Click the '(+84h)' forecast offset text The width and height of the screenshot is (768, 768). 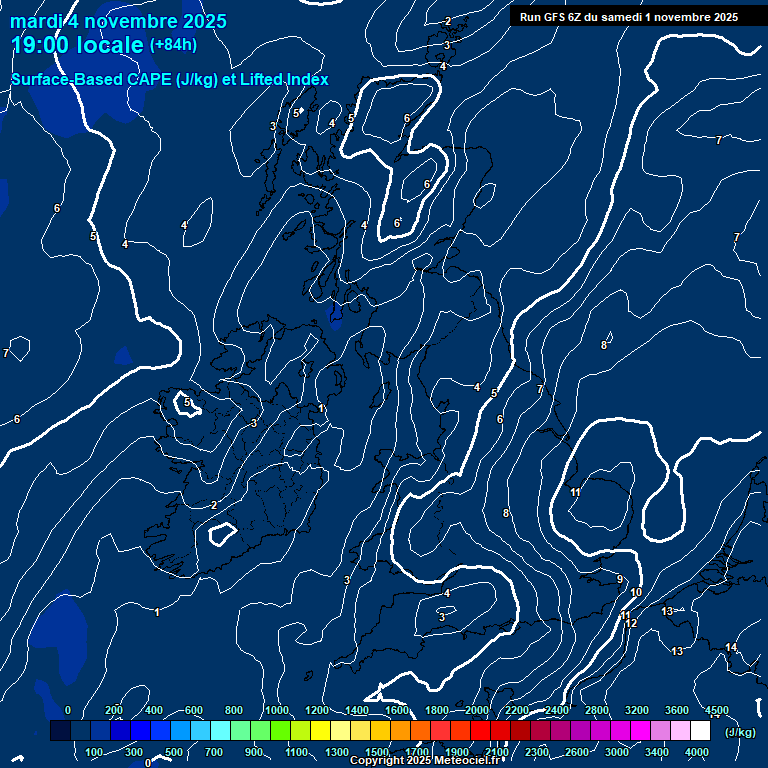pyautogui.click(x=173, y=45)
